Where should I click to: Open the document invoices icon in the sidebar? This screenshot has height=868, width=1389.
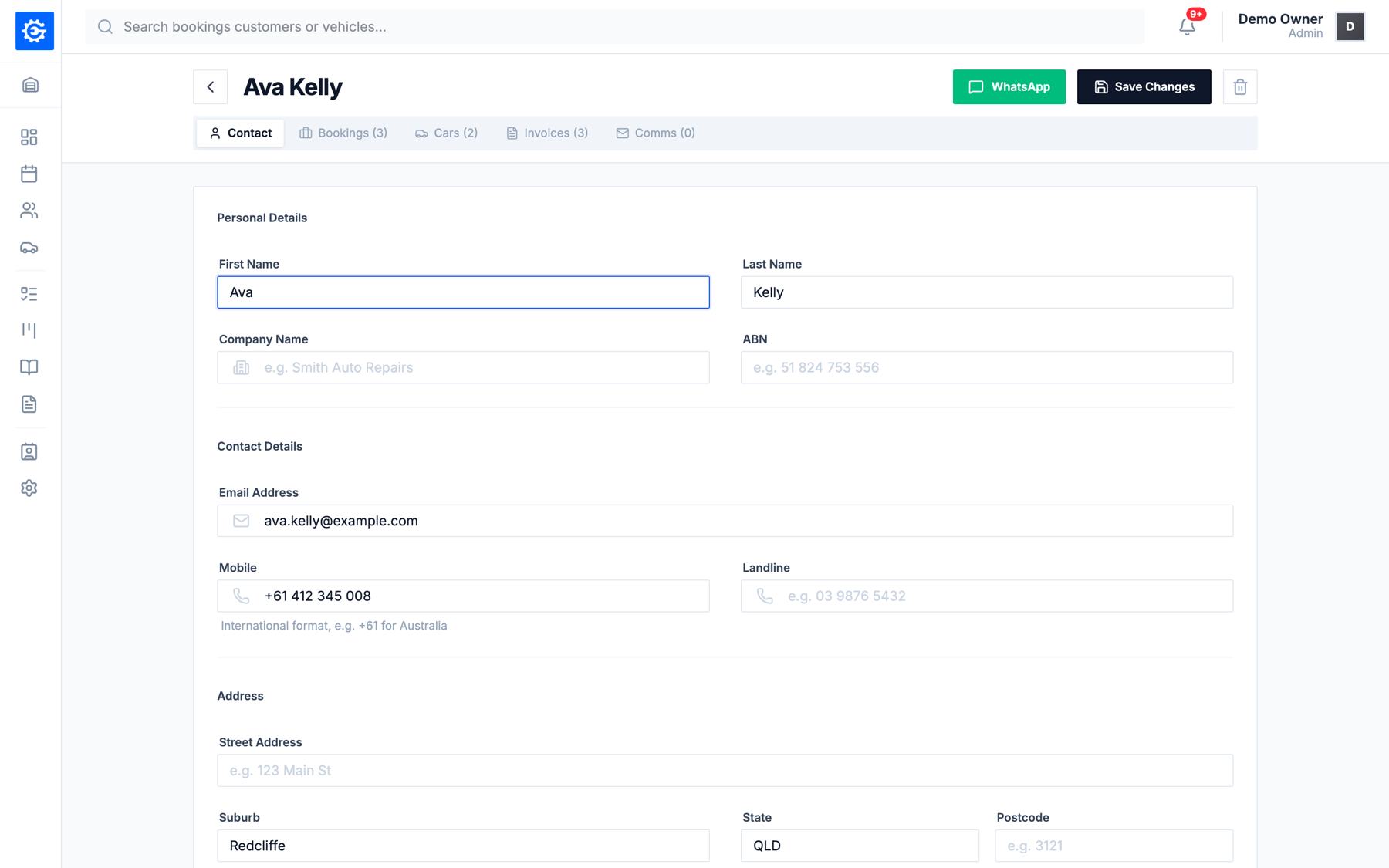(29, 404)
